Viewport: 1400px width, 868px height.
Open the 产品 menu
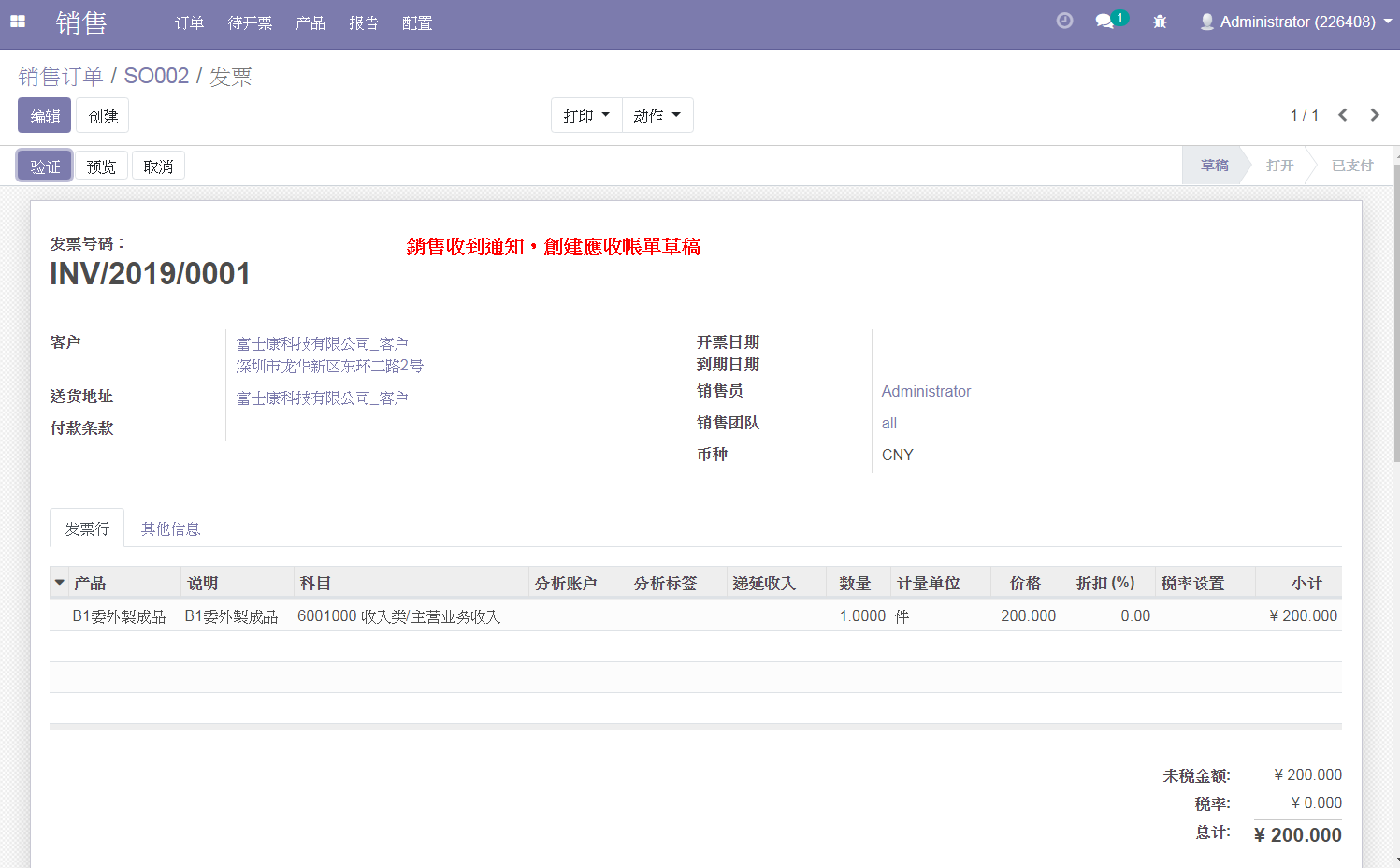(x=310, y=23)
